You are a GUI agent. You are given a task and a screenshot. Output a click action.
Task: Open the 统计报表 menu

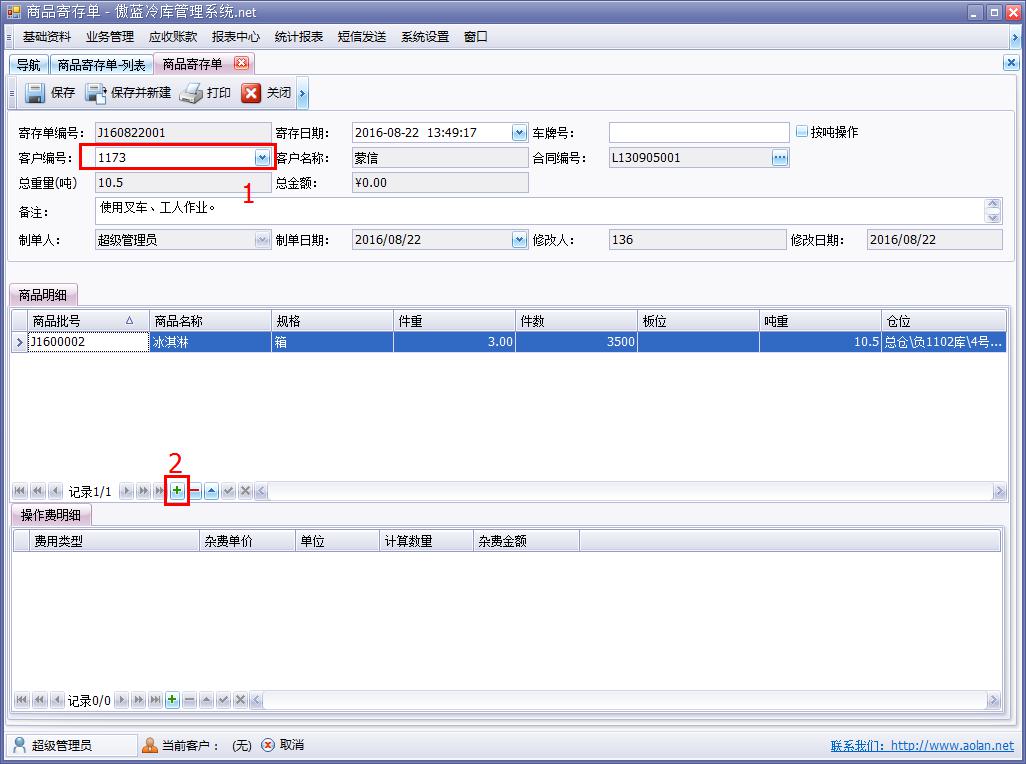[x=299, y=37]
